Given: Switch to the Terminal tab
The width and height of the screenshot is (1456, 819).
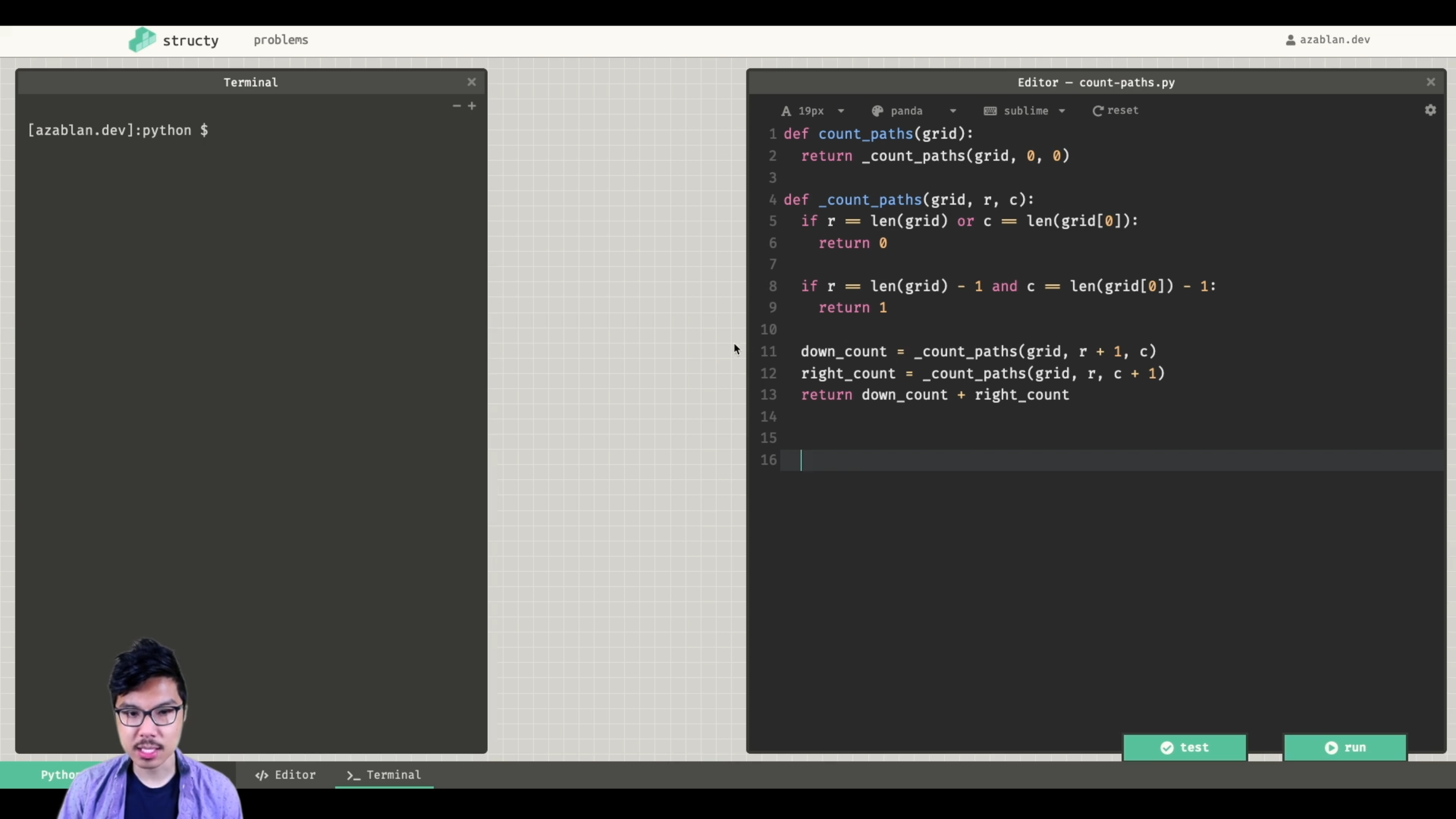Looking at the screenshot, I should [383, 775].
